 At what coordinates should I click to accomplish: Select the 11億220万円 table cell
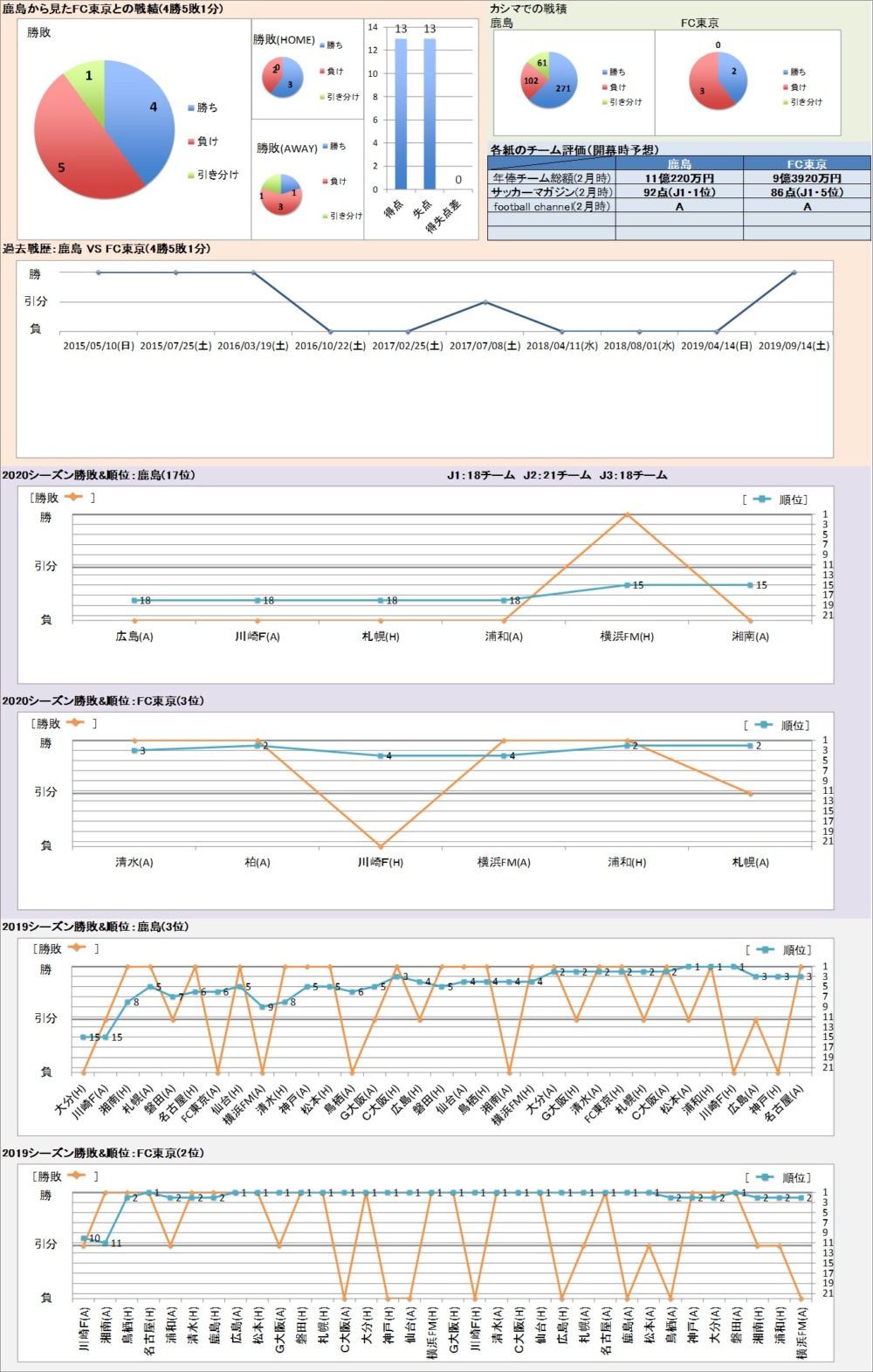pyautogui.click(x=679, y=178)
